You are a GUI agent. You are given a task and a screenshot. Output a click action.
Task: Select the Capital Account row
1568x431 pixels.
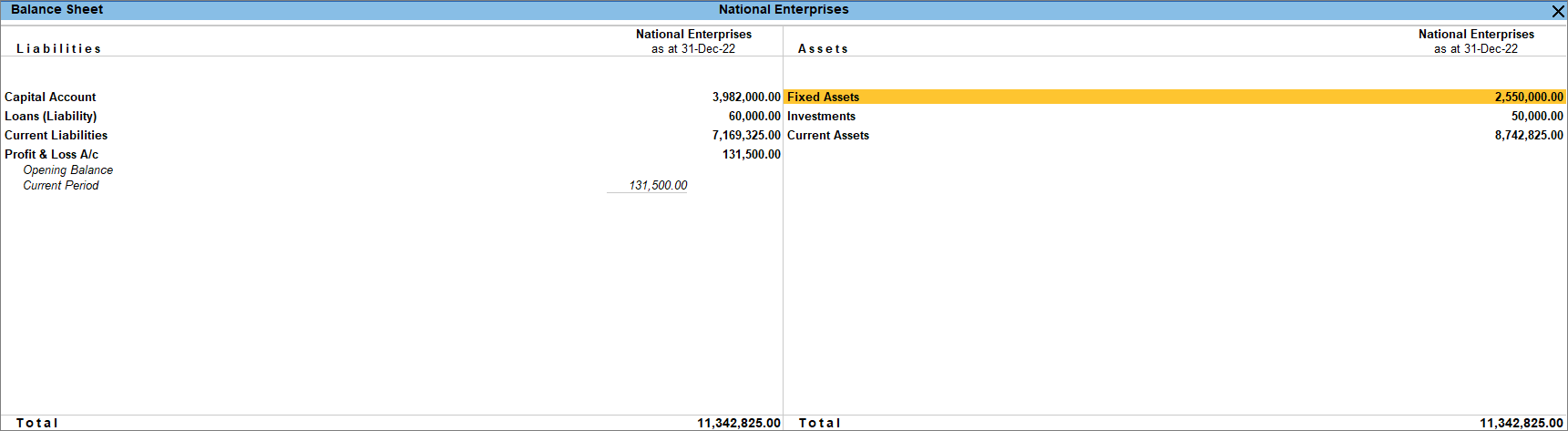(392, 97)
